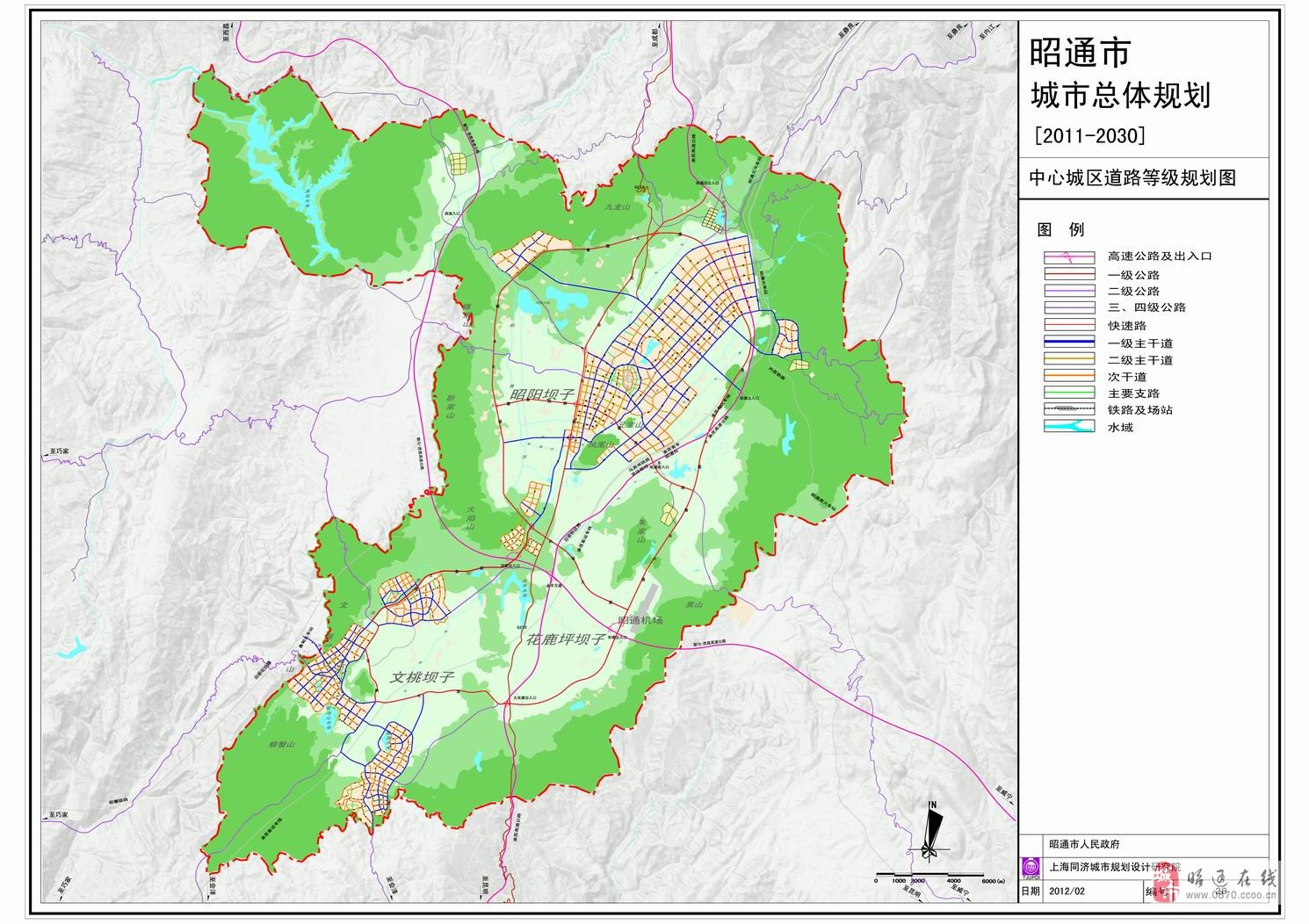Select the 主要支路 green legend swatch
The width and height of the screenshot is (1309, 924).
[x=1069, y=393]
